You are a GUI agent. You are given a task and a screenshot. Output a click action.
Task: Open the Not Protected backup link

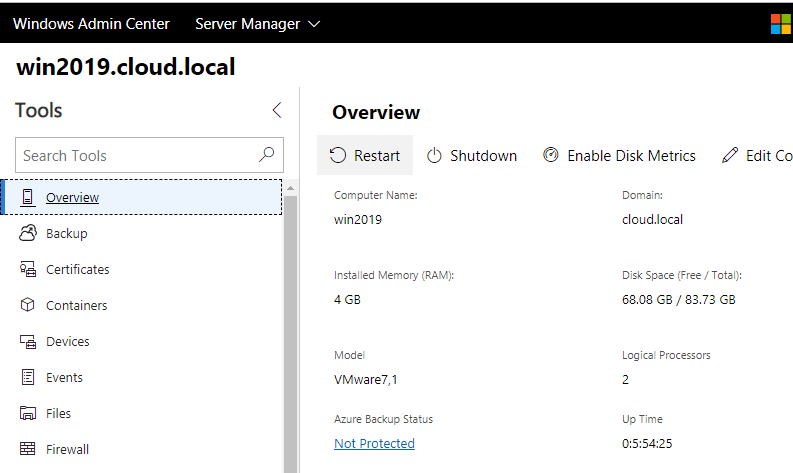pyautogui.click(x=374, y=443)
